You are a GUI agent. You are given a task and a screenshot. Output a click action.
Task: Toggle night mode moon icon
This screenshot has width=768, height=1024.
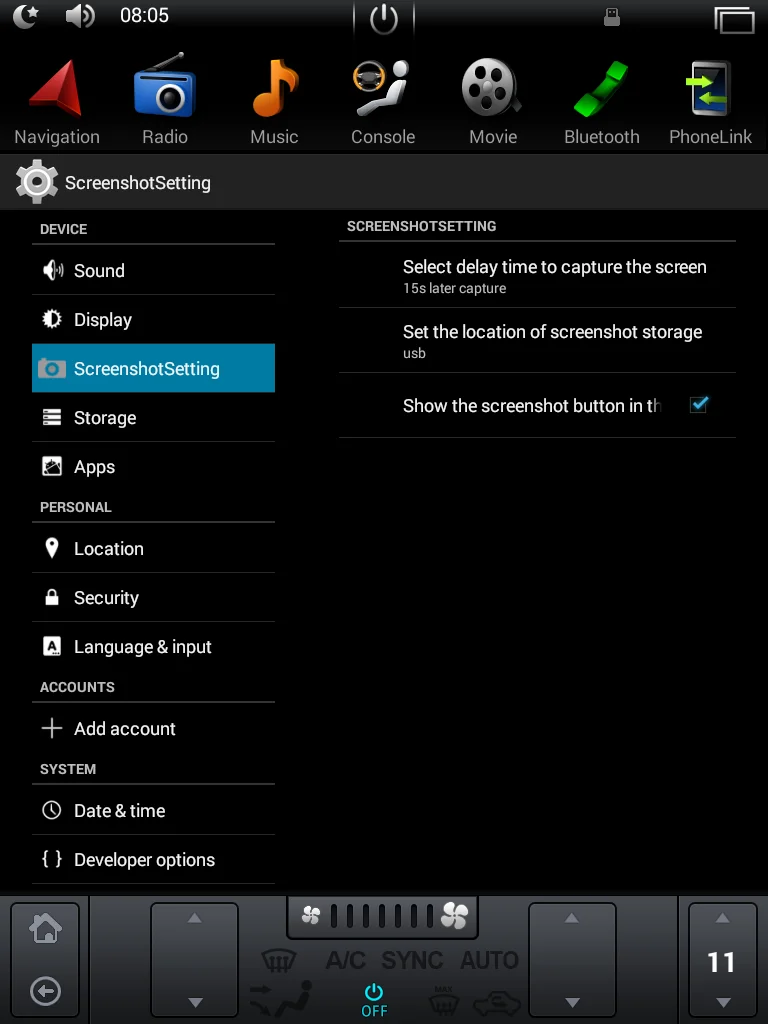point(26,16)
